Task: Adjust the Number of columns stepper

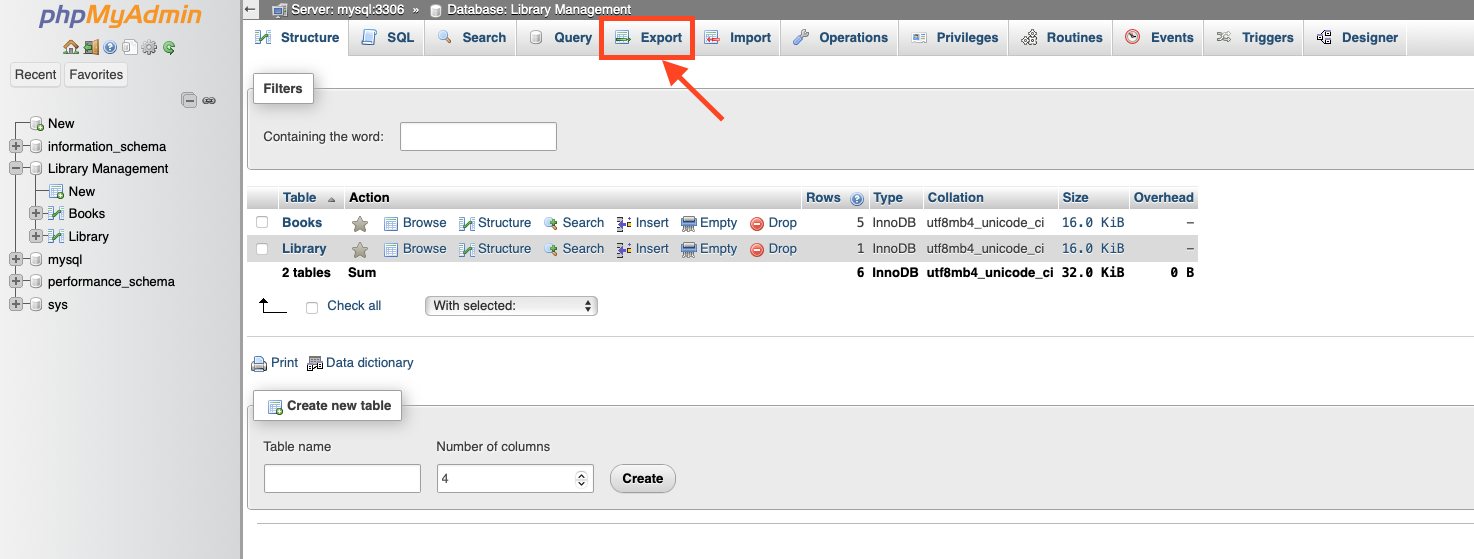Action: 582,479
